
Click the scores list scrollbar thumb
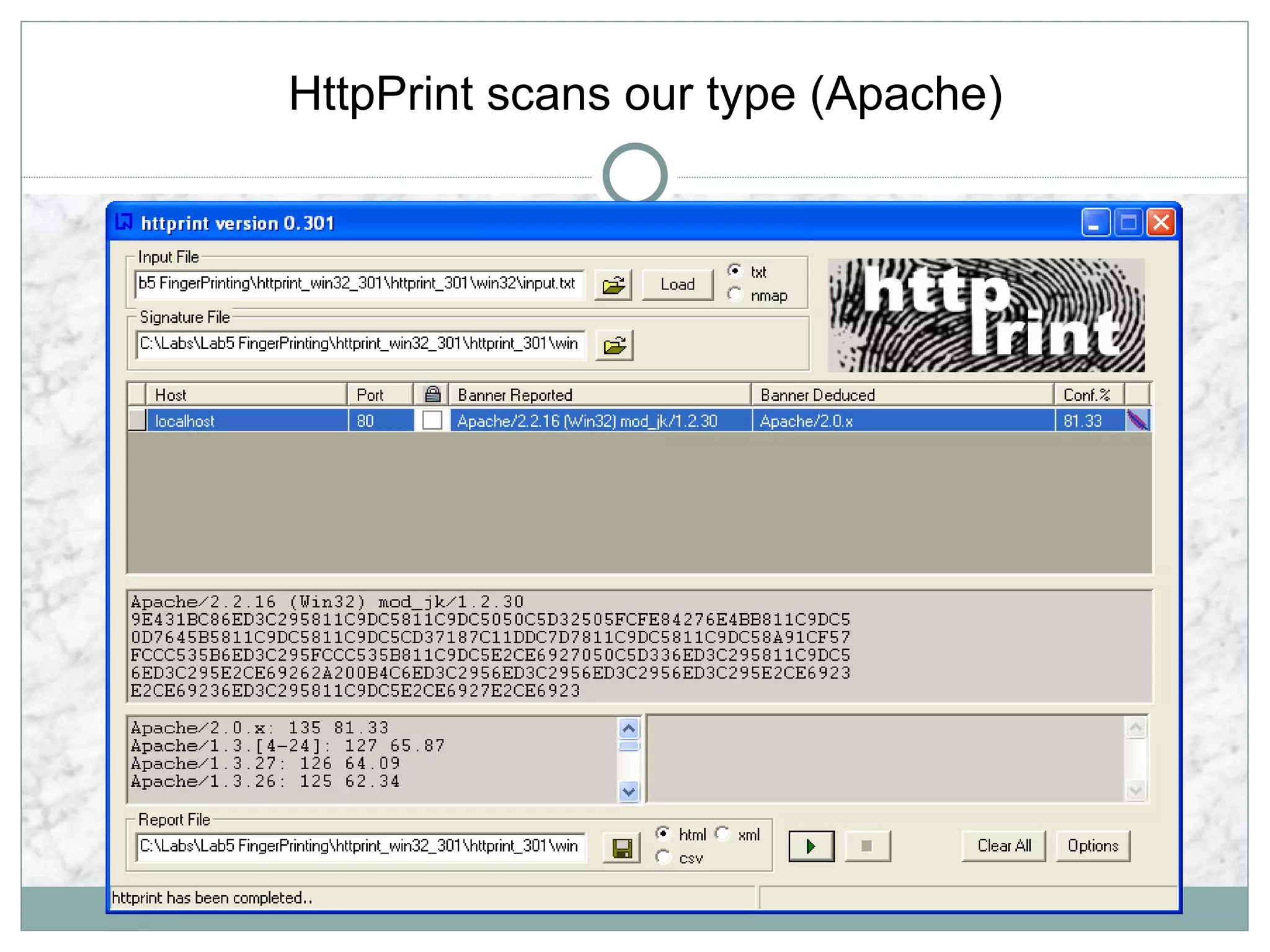coord(629,745)
